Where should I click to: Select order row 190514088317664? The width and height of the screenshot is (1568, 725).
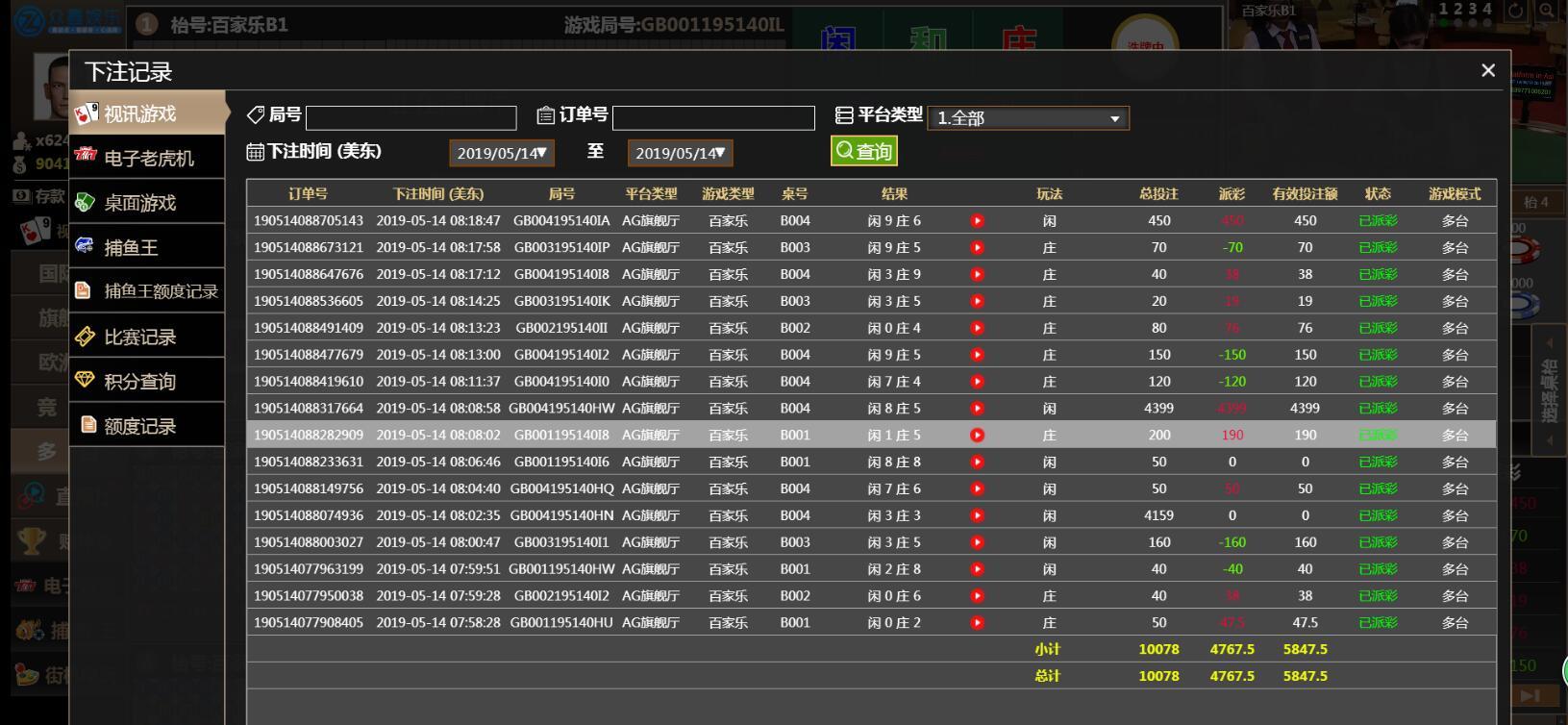[871, 408]
